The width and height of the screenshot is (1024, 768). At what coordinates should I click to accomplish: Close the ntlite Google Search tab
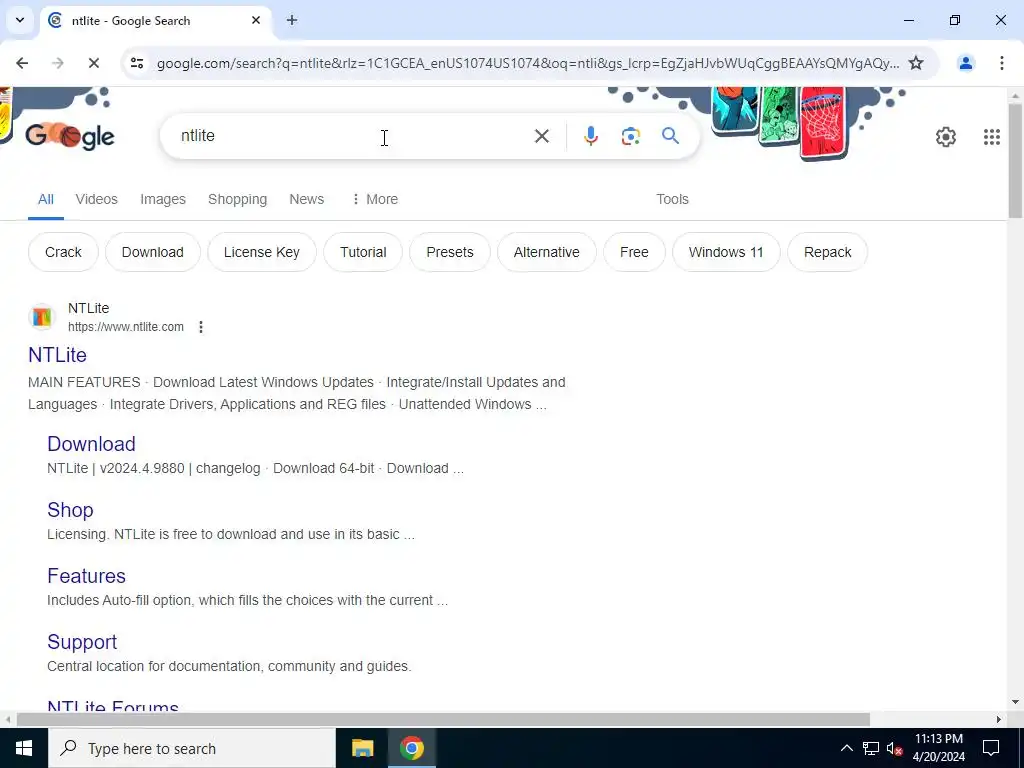(x=256, y=20)
